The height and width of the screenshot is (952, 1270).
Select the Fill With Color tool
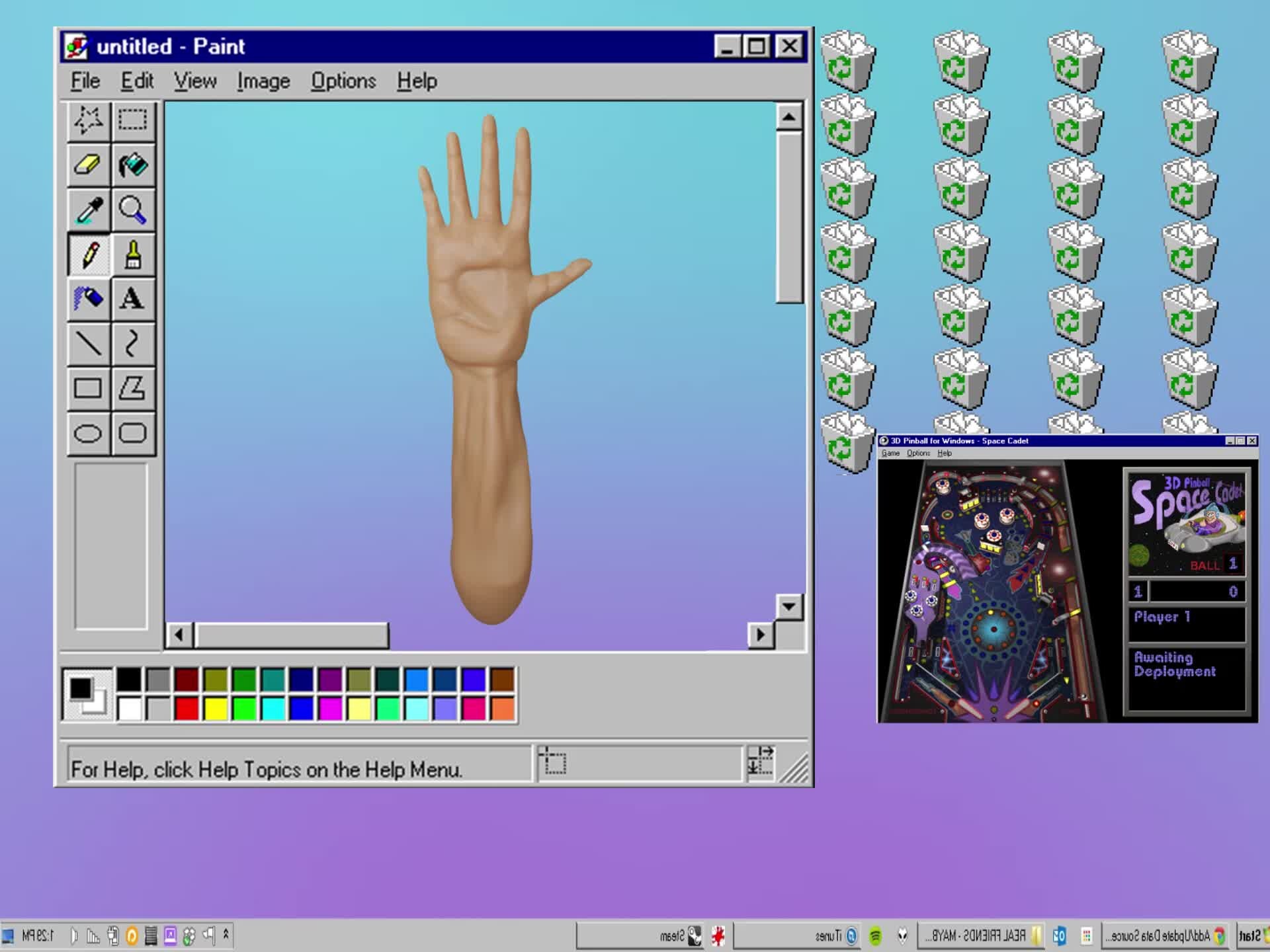(132, 165)
